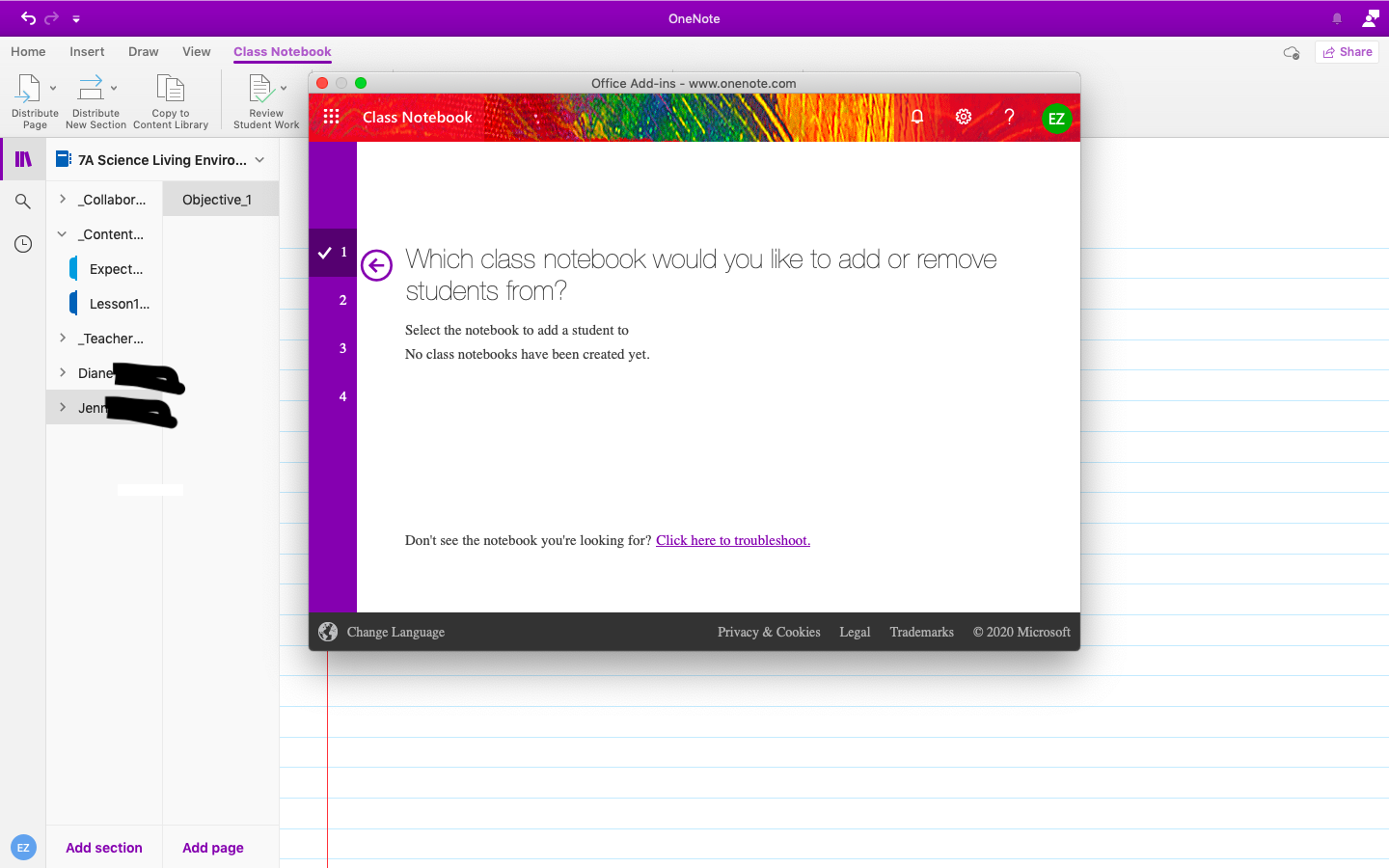Click the EZ account avatar in sidebar
This screenshot has height=868, width=1389.
click(23, 848)
